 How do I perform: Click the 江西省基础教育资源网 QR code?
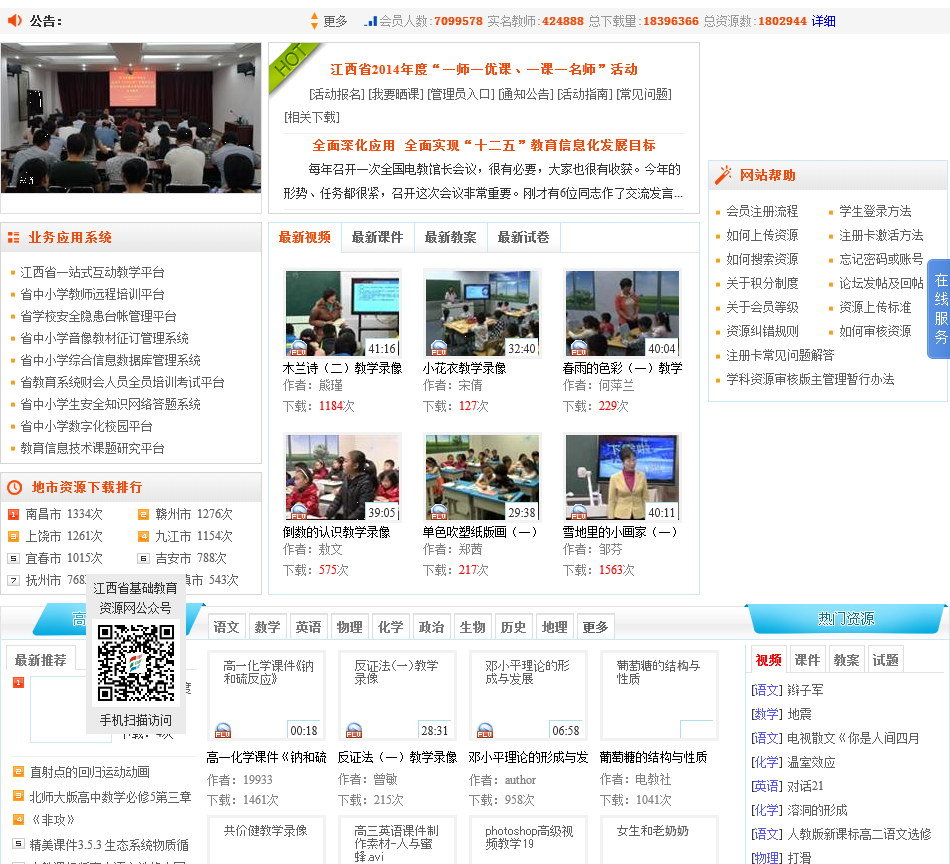coord(136,662)
